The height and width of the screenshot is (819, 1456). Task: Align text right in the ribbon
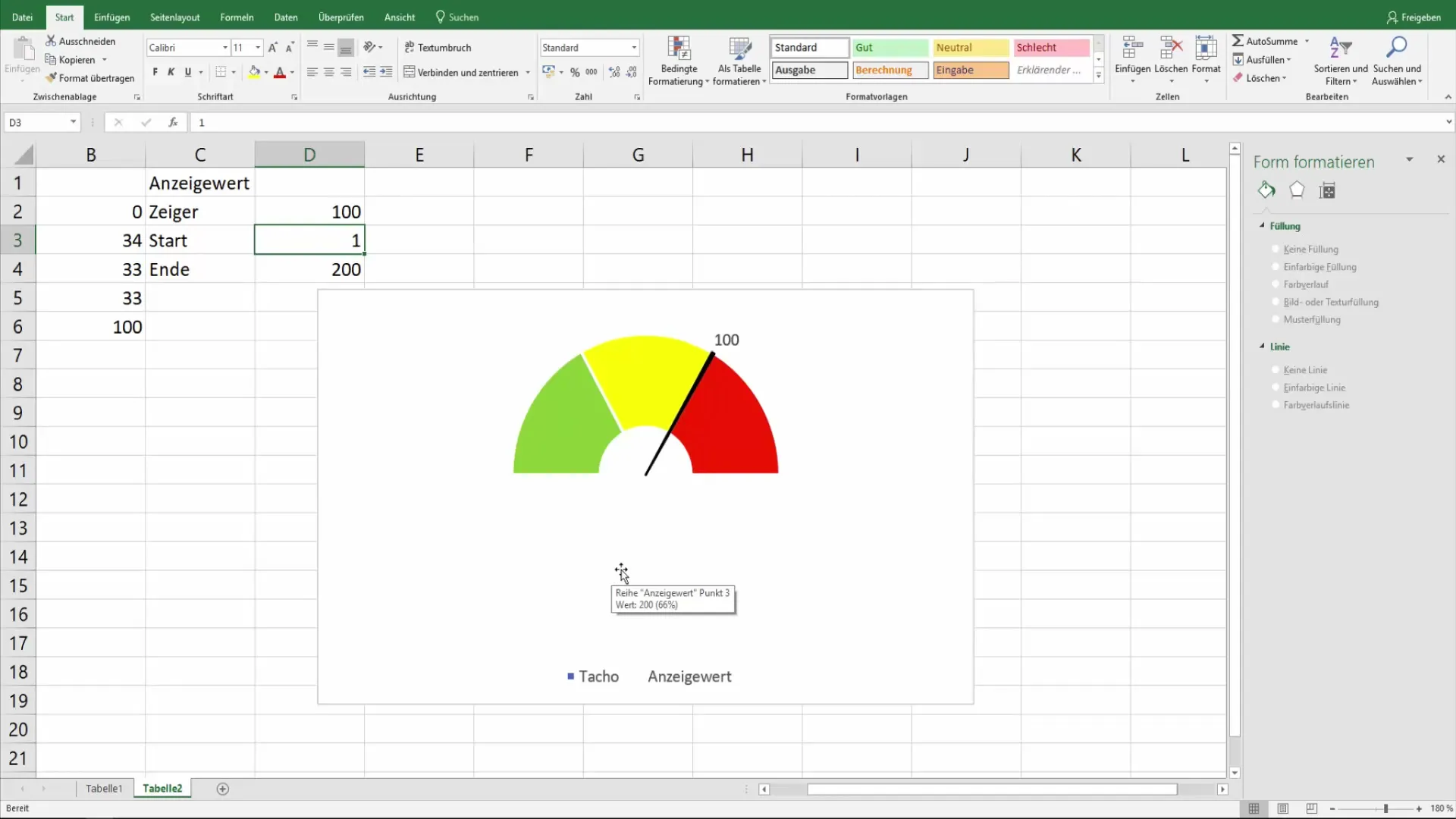[x=346, y=72]
